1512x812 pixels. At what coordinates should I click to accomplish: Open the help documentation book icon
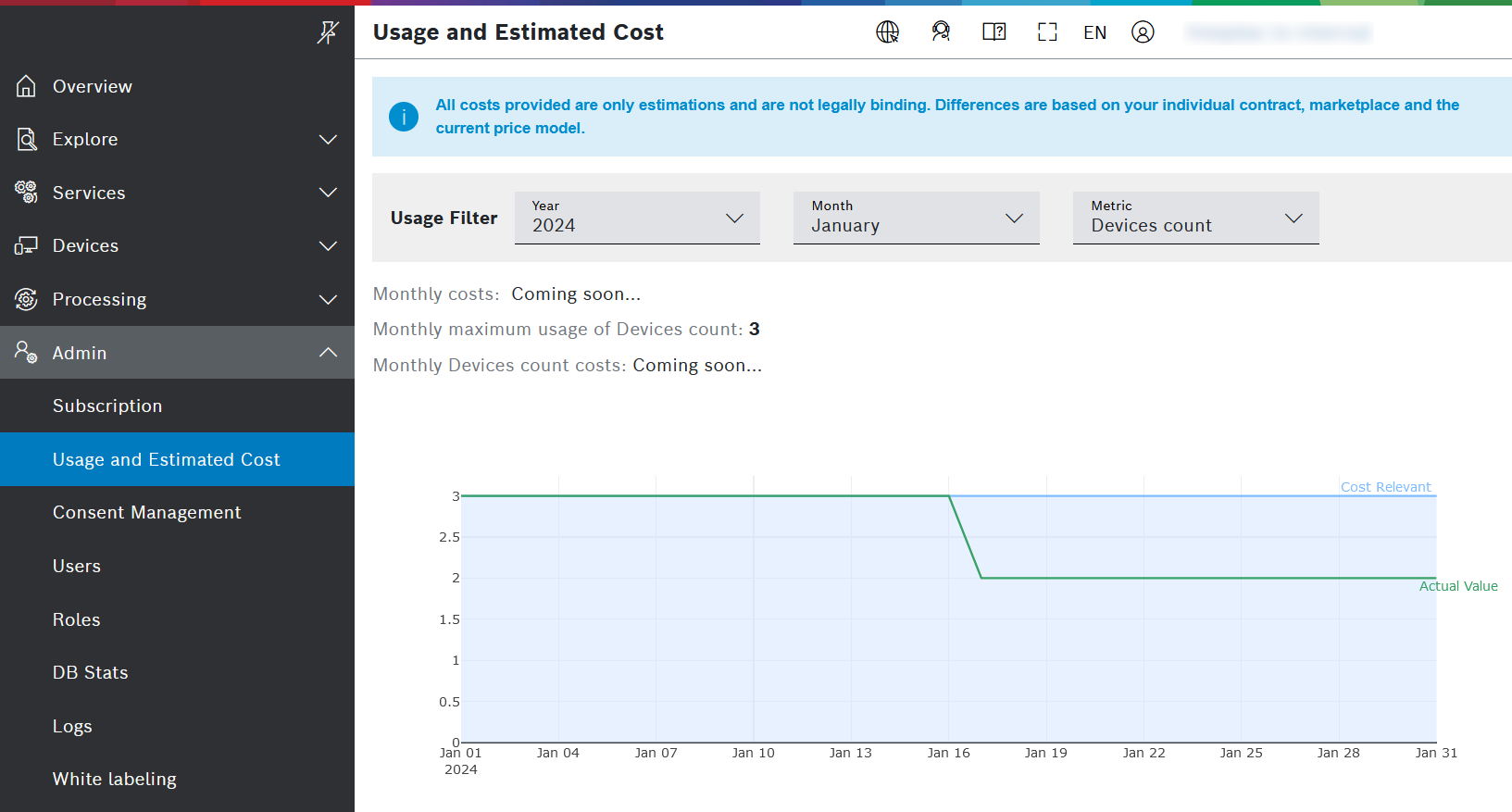click(x=993, y=32)
